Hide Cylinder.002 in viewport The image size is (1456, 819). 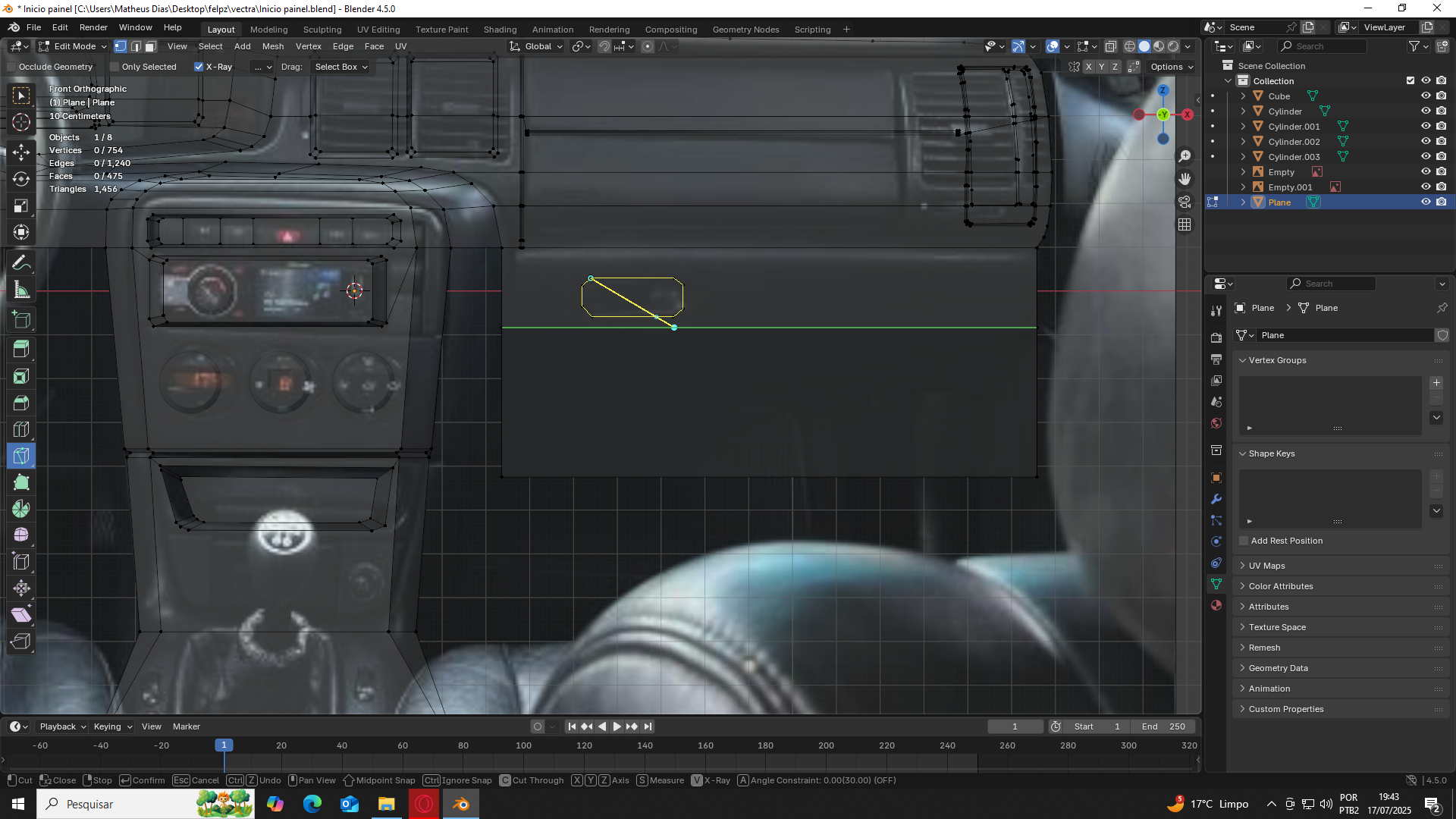(x=1426, y=142)
